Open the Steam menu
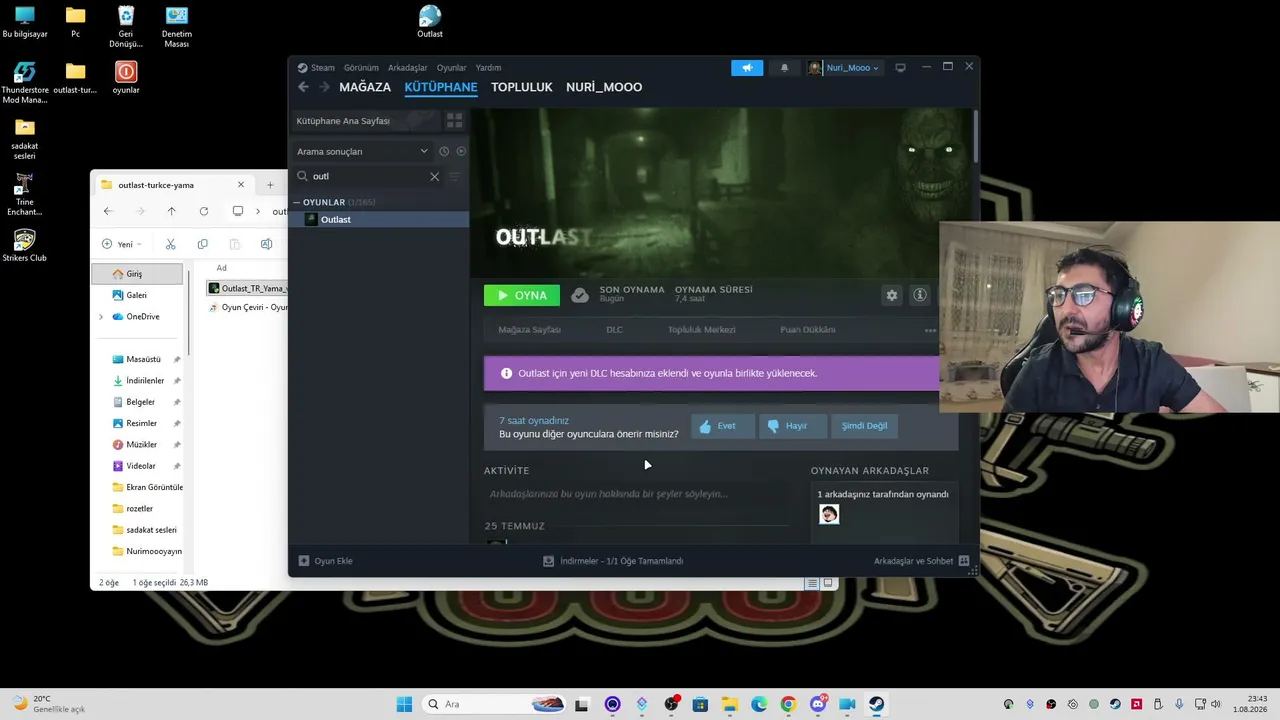This screenshot has height=720, width=1280. click(322, 68)
